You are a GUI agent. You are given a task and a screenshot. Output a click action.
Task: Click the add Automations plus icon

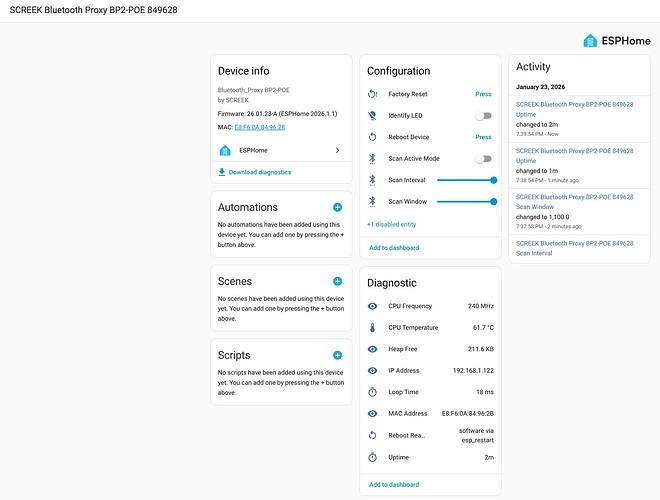[x=337, y=207]
